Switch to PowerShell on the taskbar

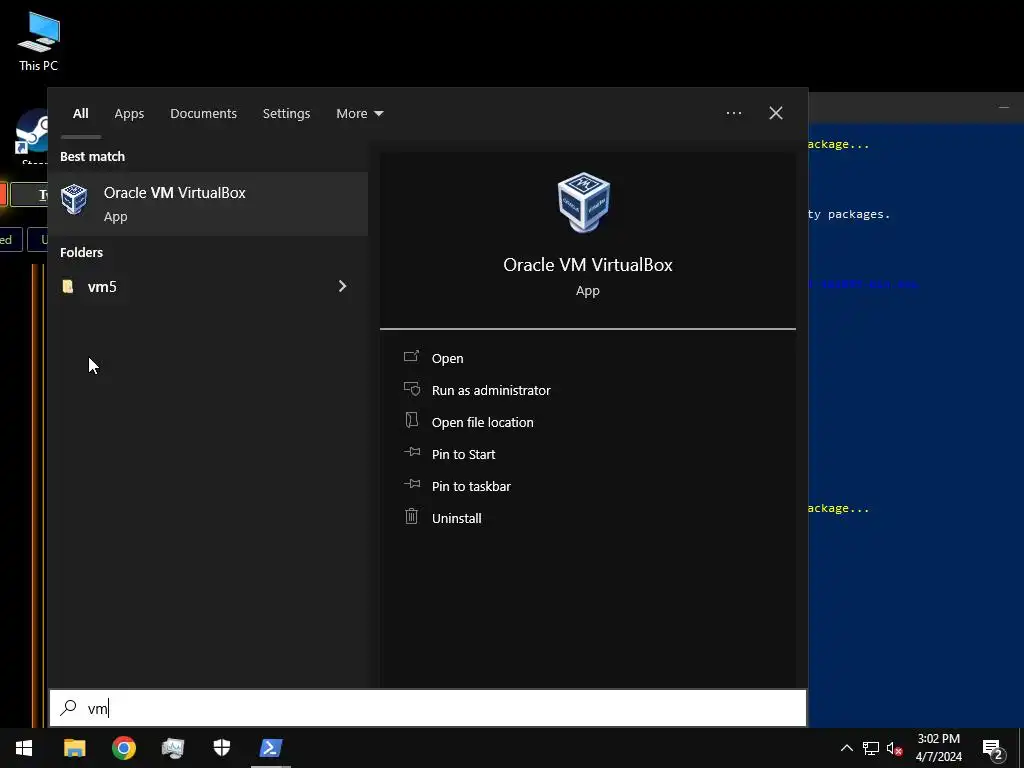click(x=271, y=748)
